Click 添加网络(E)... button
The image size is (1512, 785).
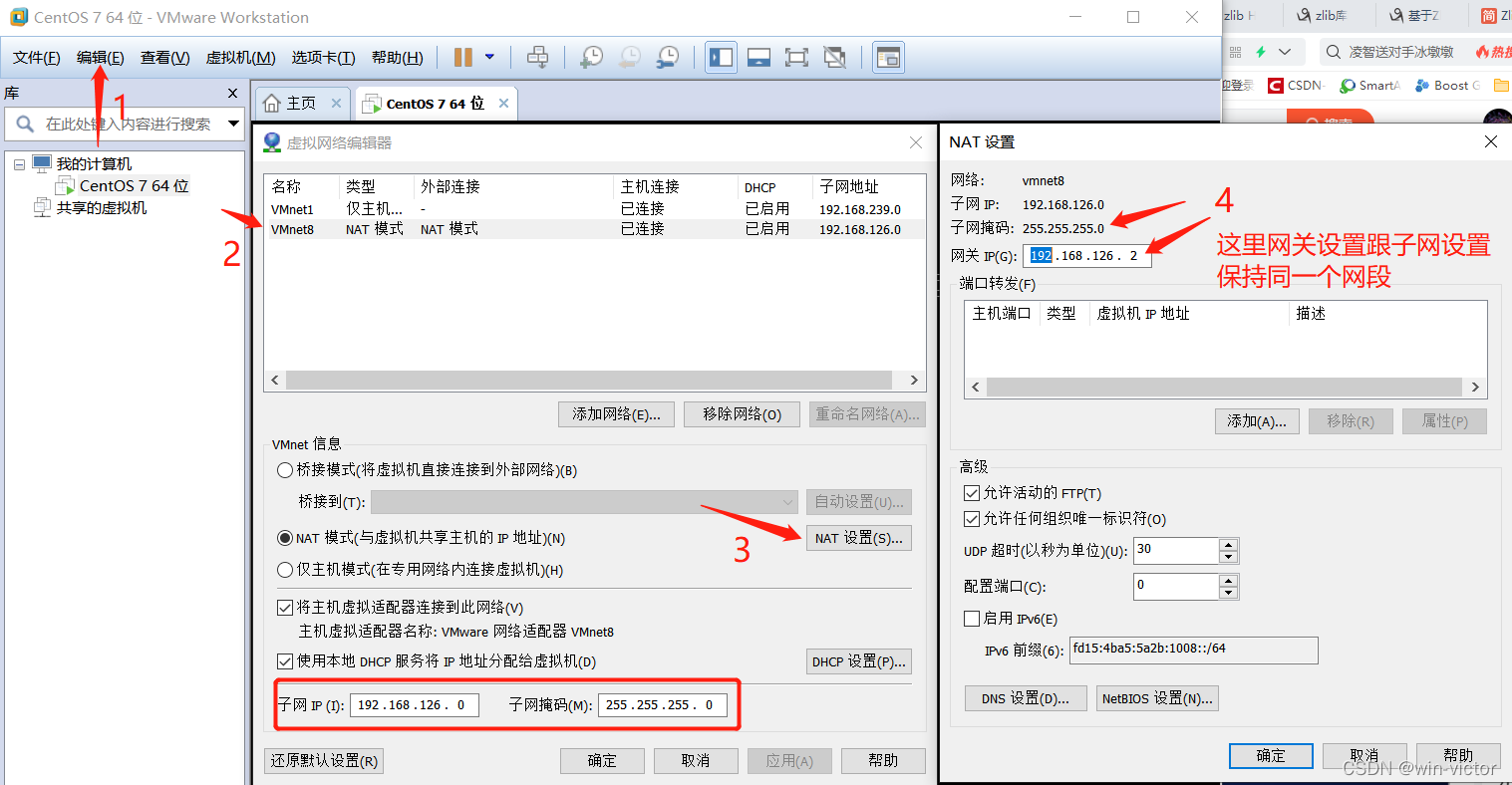click(617, 414)
